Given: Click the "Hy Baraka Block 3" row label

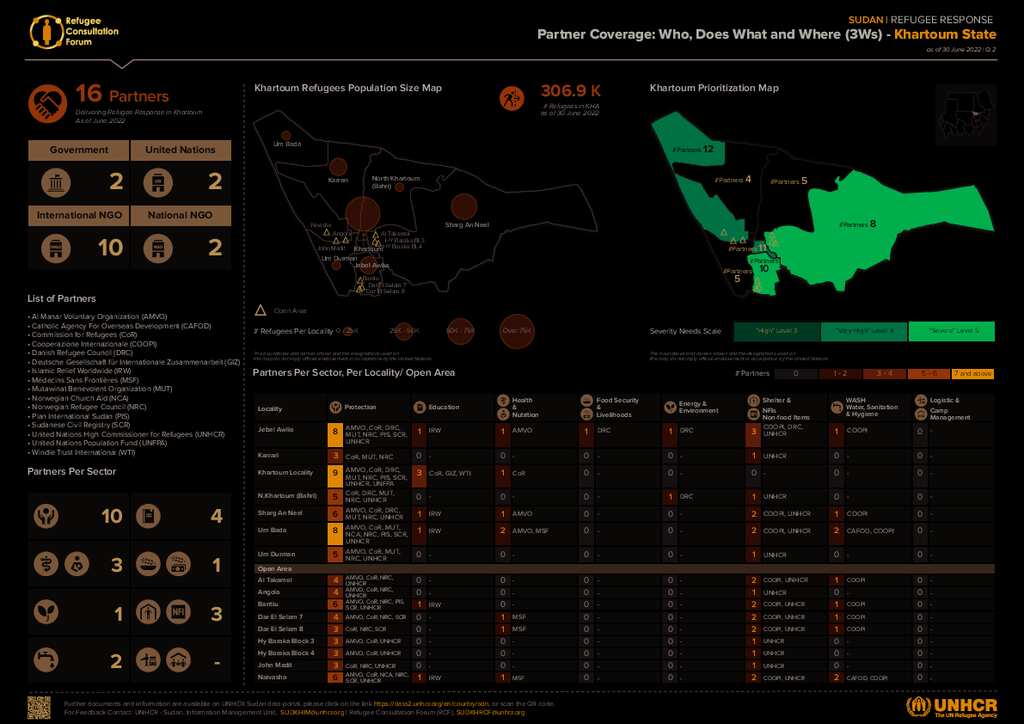Looking at the screenshot, I should click(286, 641).
